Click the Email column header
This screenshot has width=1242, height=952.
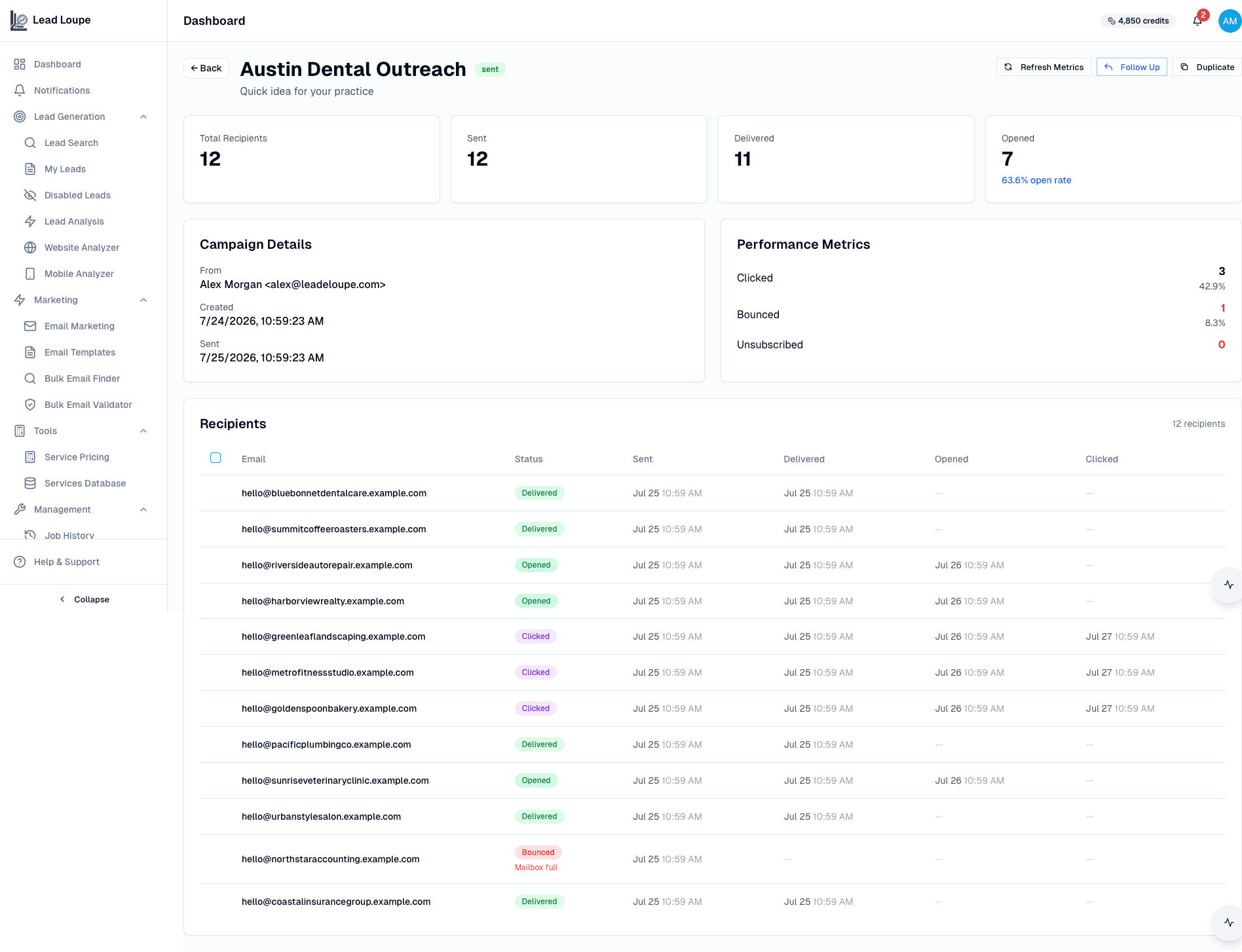coord(254,459)
